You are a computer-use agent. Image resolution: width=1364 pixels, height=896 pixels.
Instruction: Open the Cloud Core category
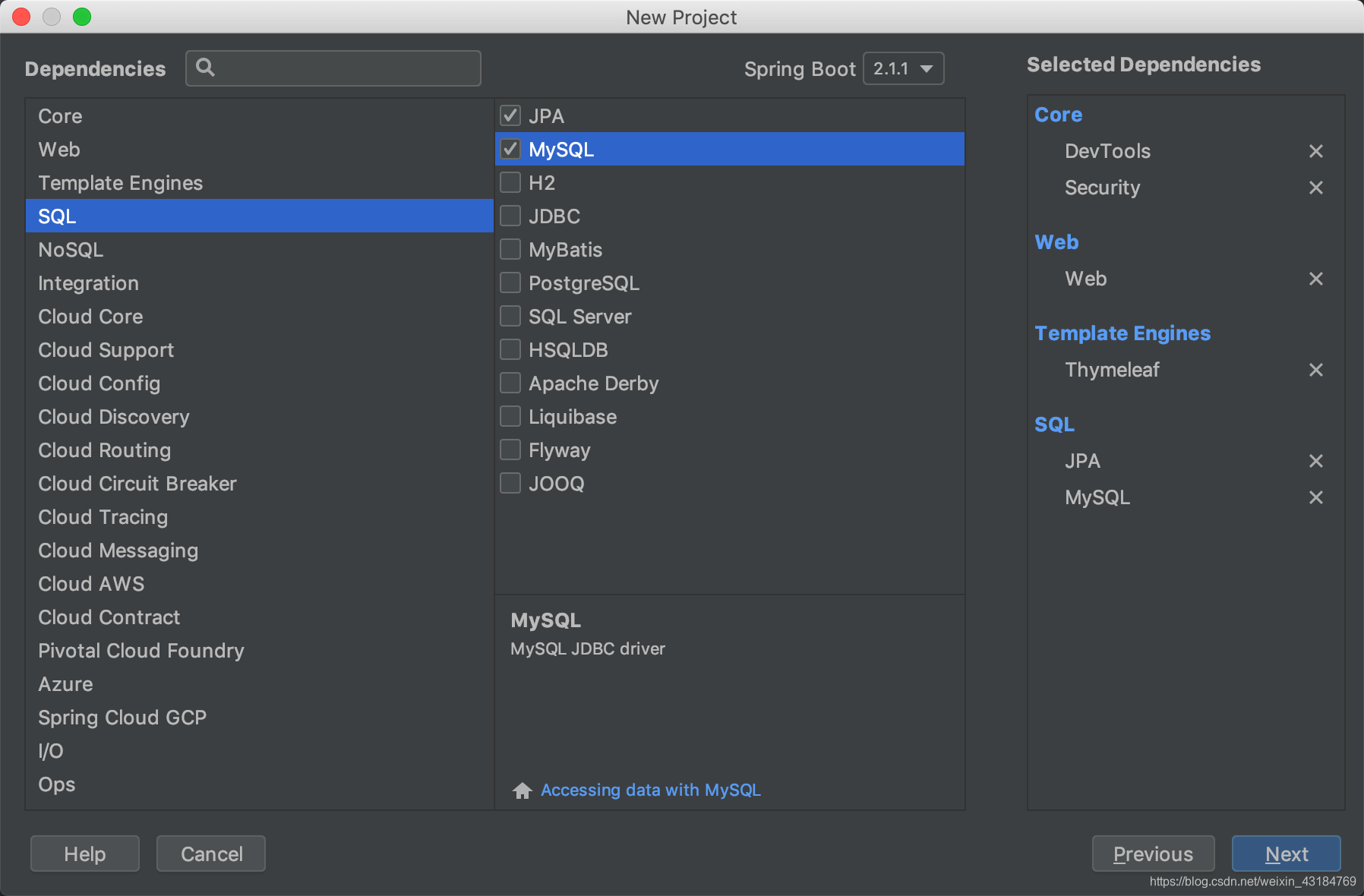point(260,317)
